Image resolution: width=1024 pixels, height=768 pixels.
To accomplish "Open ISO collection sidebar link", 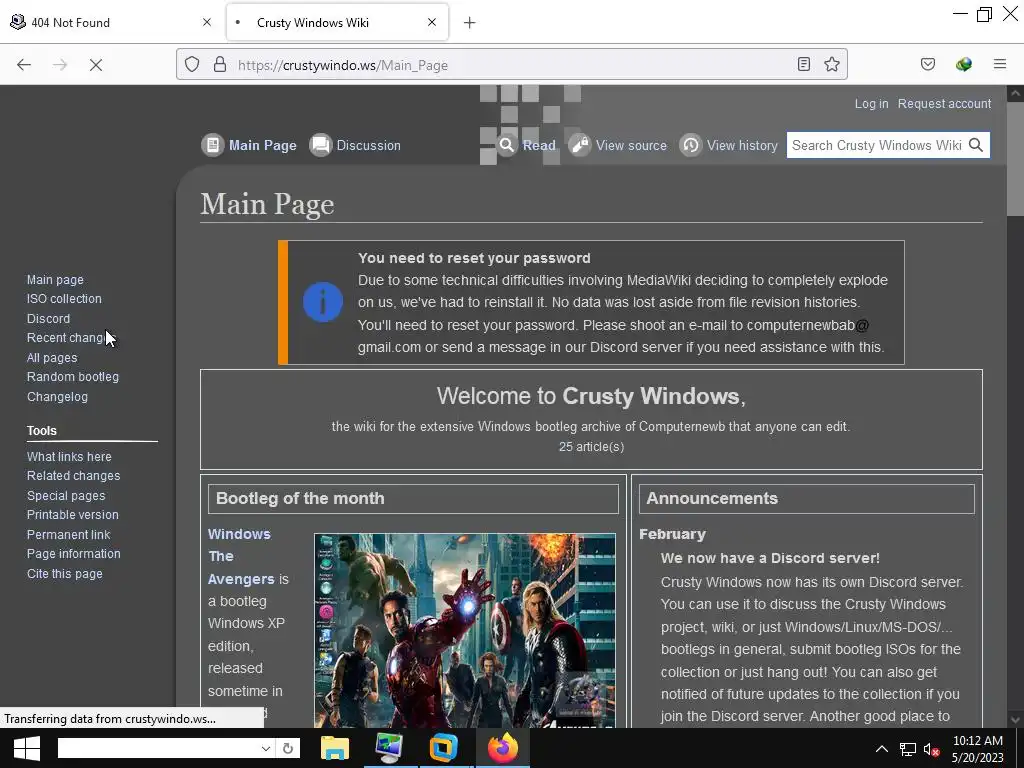I will coord(64,298).
